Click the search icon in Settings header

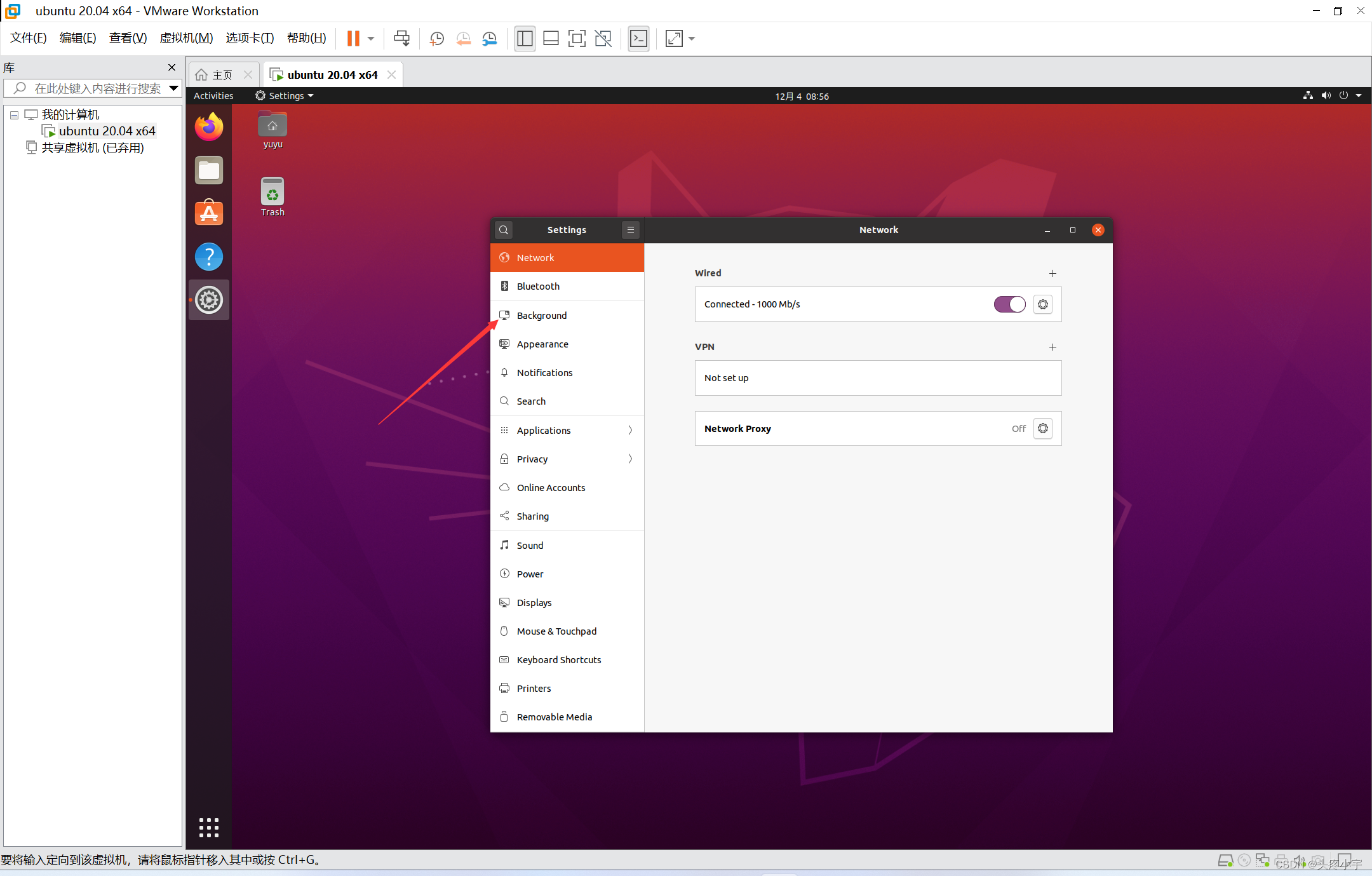[504, 230]
